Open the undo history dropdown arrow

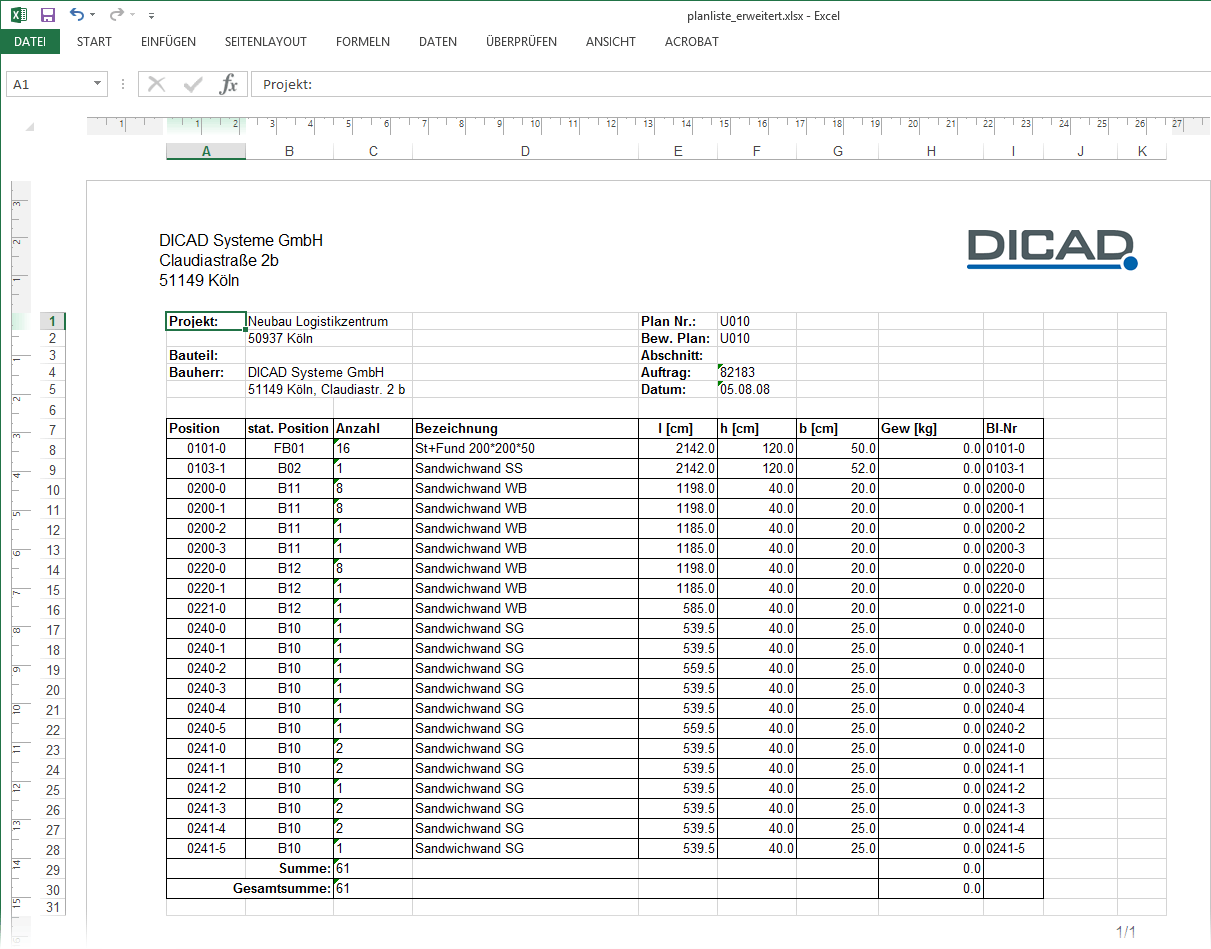pos(93,15)
